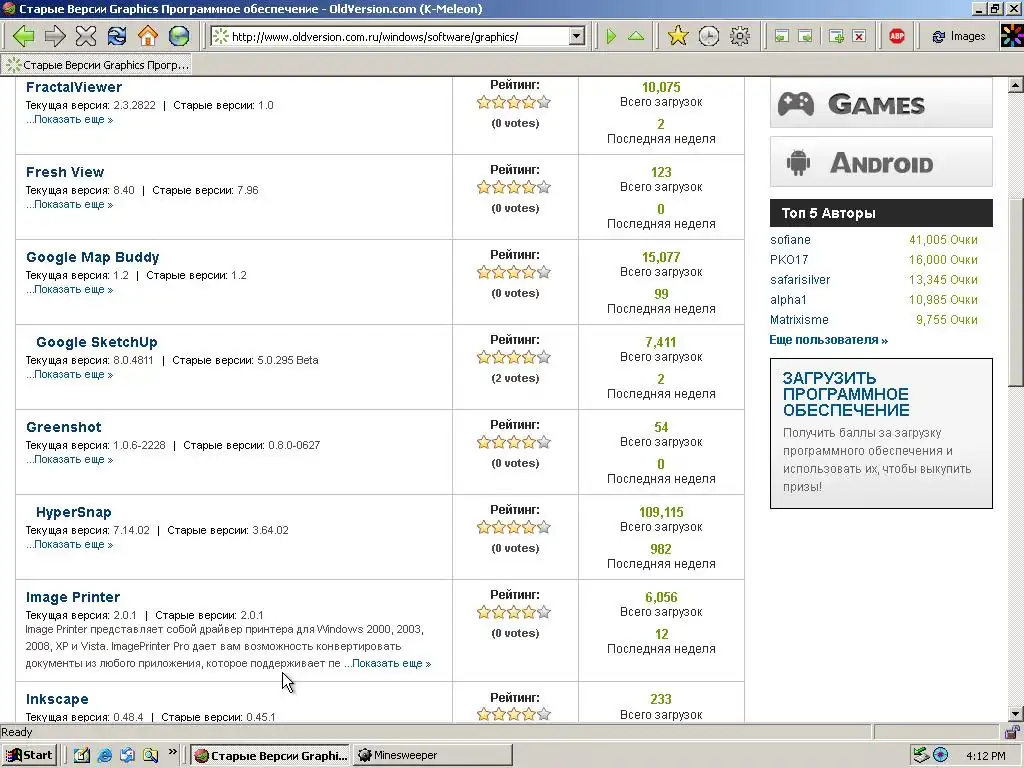Stop loading with the X icon
This screenshot has height=768, width=1024.
click(x=86, y=36)
